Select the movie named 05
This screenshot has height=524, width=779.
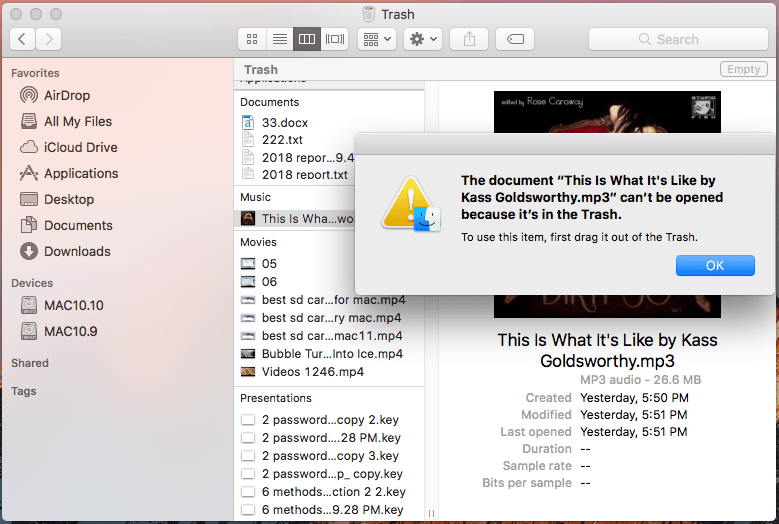pyautogui.click(x=269, y=264)
